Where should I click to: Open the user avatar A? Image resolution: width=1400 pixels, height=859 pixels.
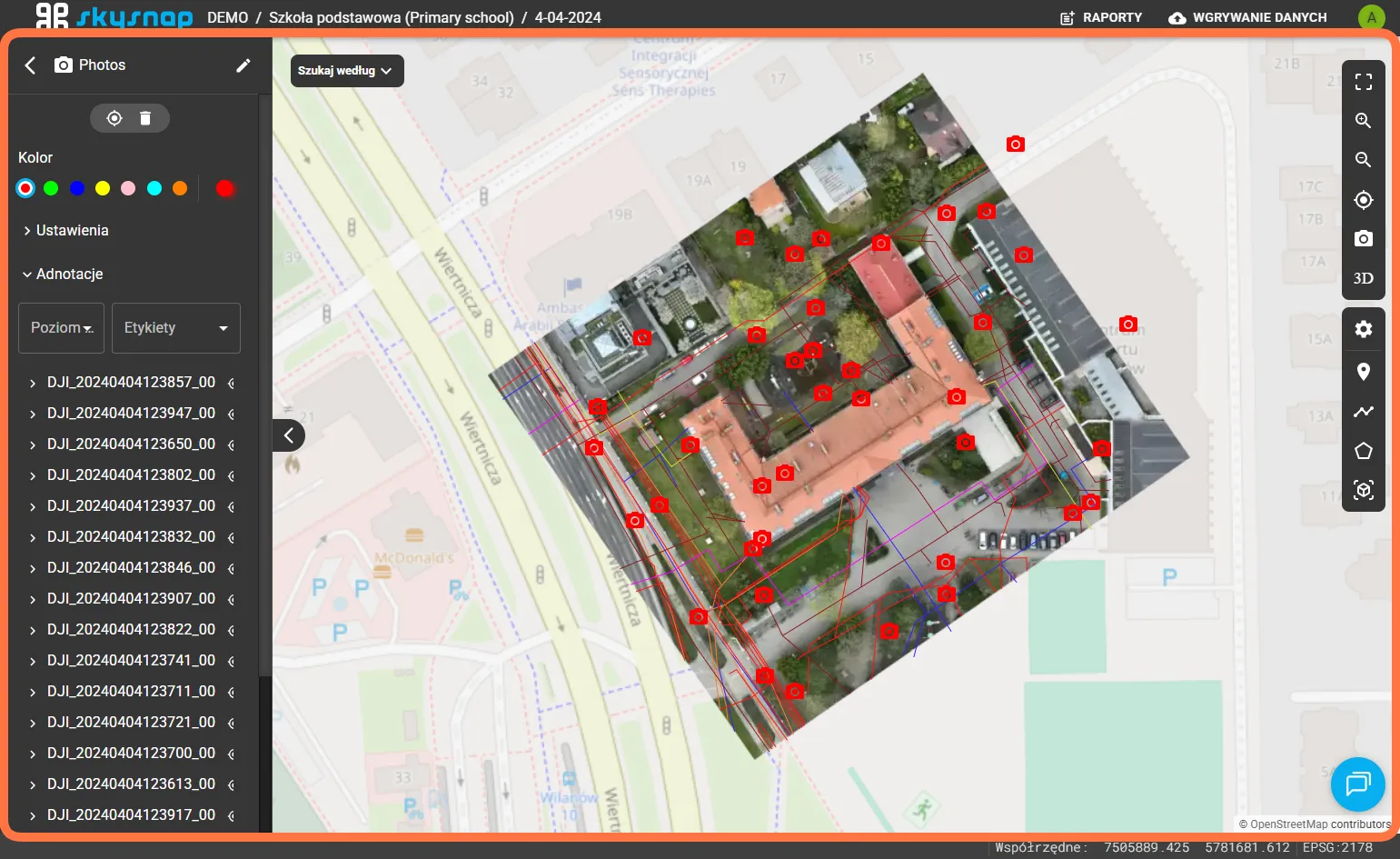pyautogui.click(x=1371, y=17)
